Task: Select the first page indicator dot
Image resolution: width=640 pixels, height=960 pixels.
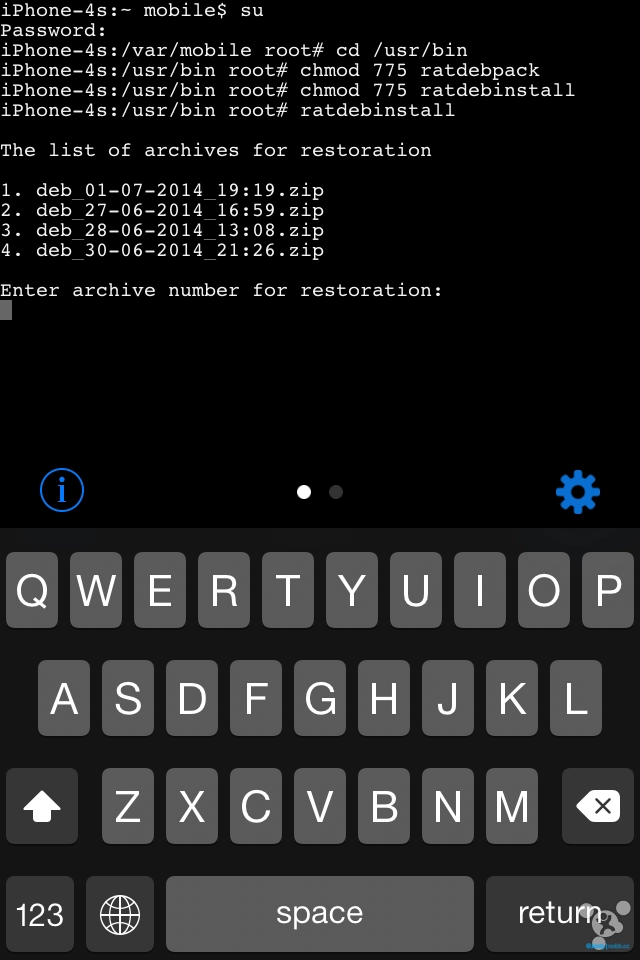Action: 304,492
